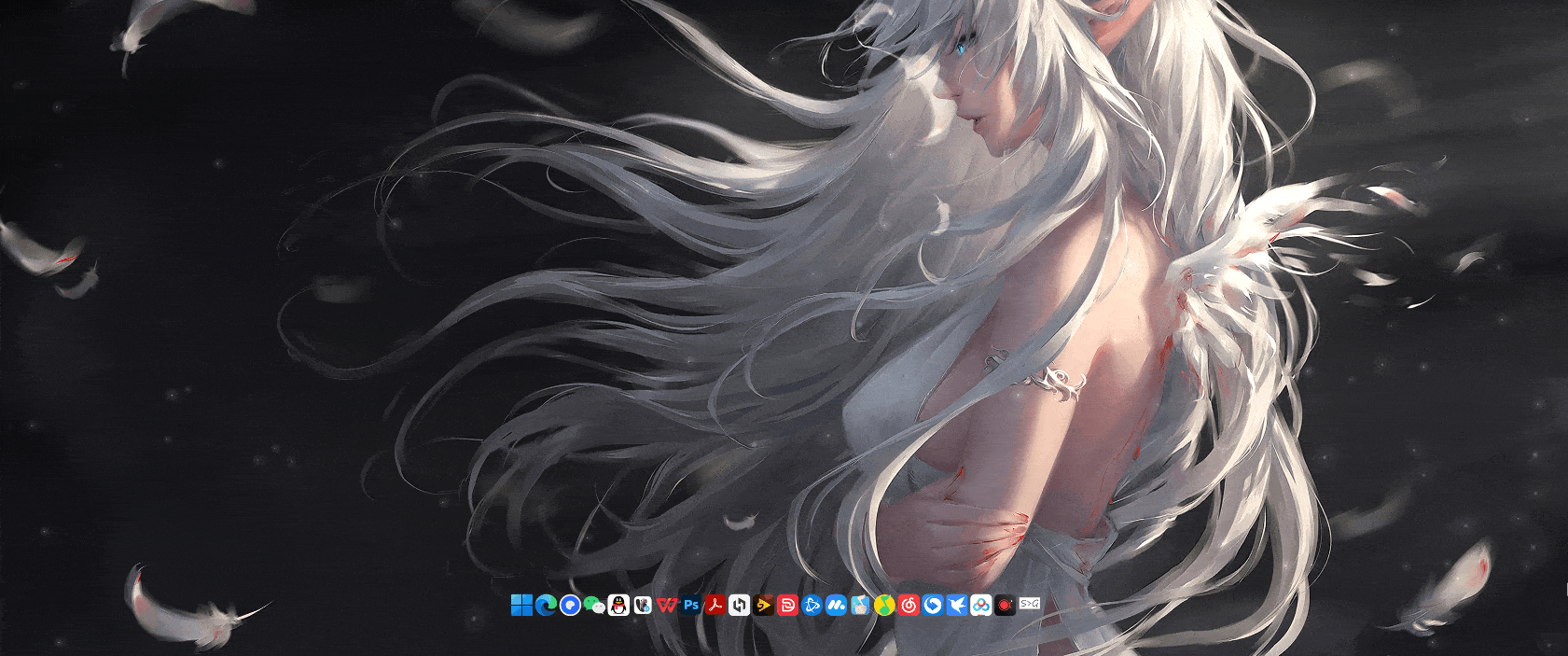Launch WPS Office

(x=667, y=605)
